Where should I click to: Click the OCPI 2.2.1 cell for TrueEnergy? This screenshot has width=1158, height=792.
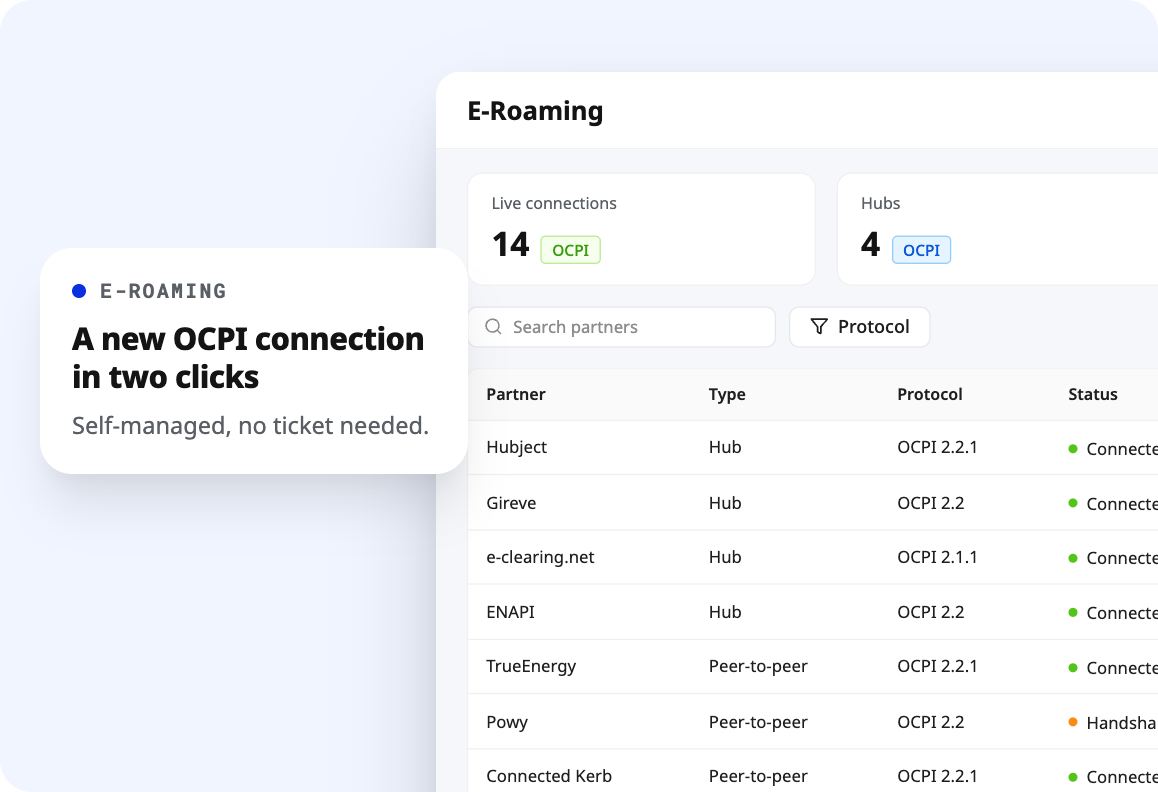point(937,666)
